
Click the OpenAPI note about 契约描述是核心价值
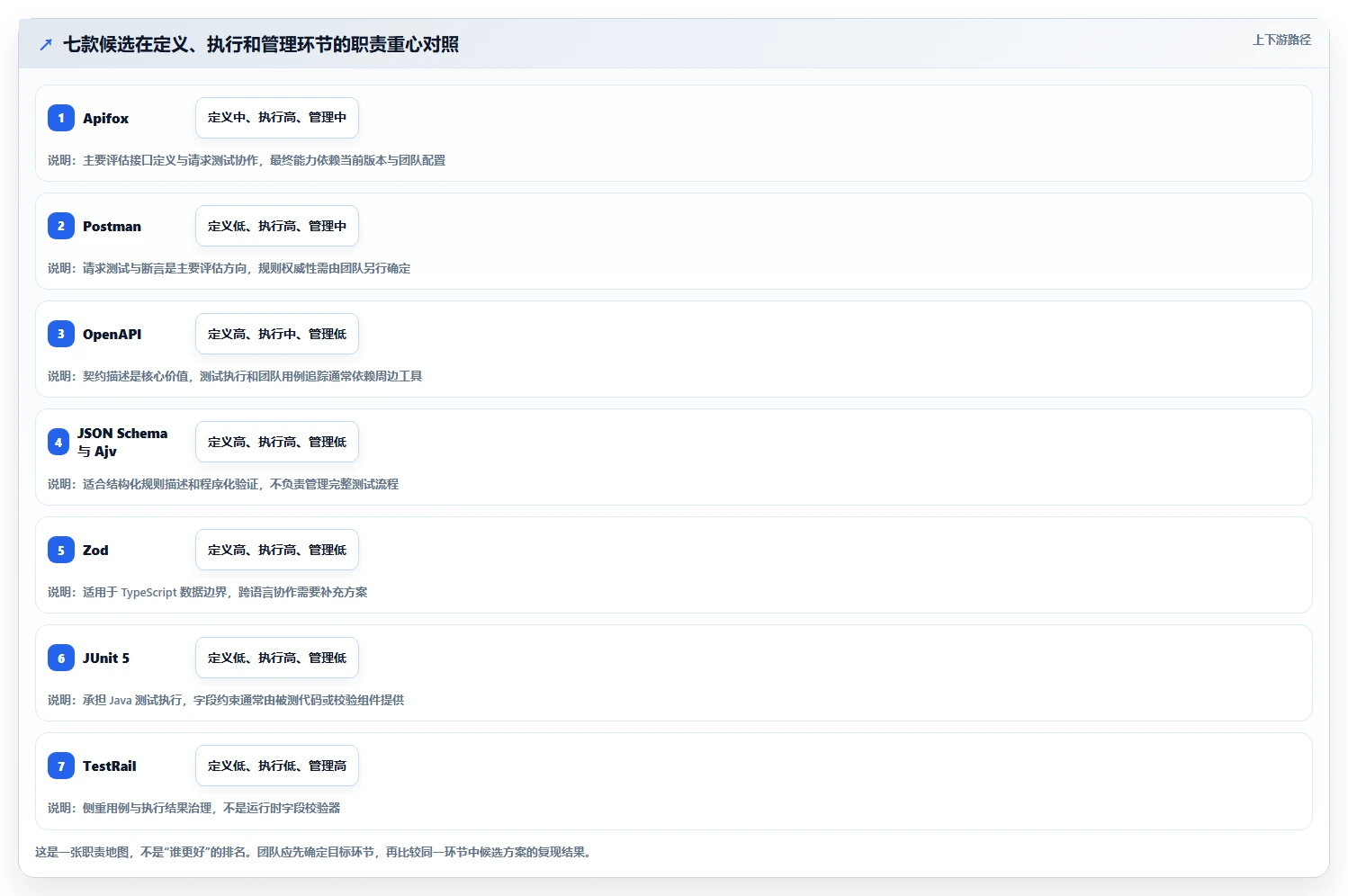(235, 376)
